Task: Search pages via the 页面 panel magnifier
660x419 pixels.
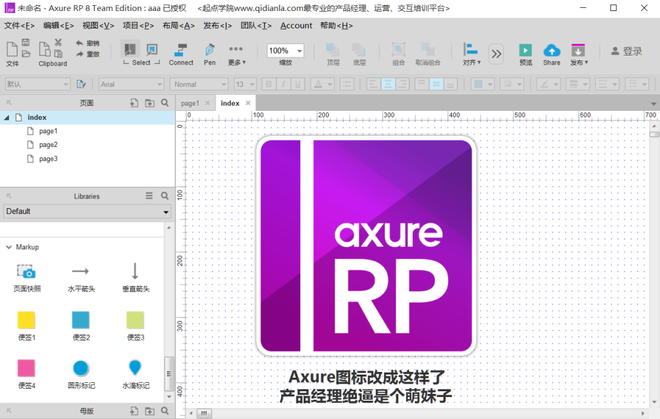Action: point(165,103)
